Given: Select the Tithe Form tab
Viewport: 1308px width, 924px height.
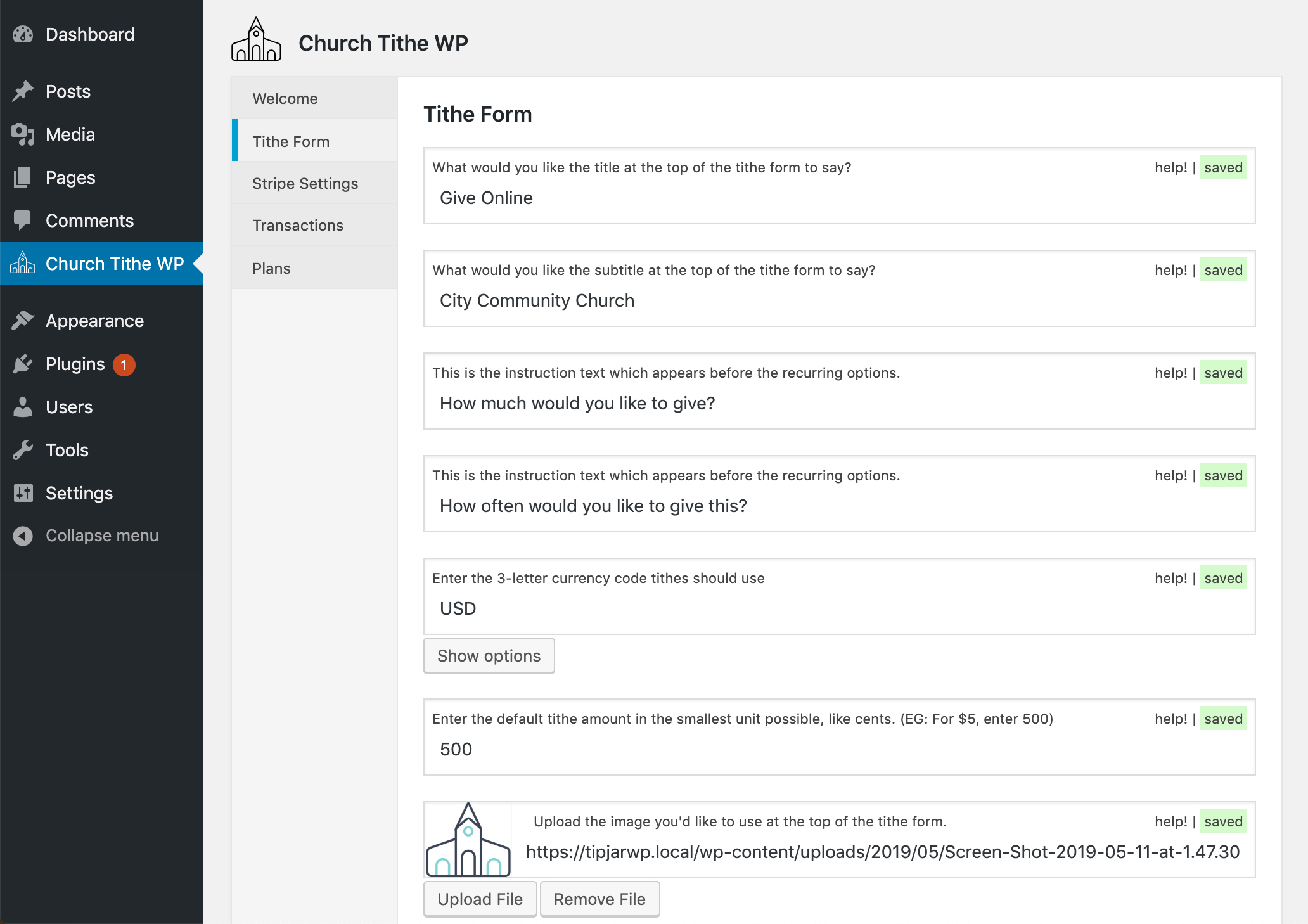Looking at the screenshot, I should point(314,141).
